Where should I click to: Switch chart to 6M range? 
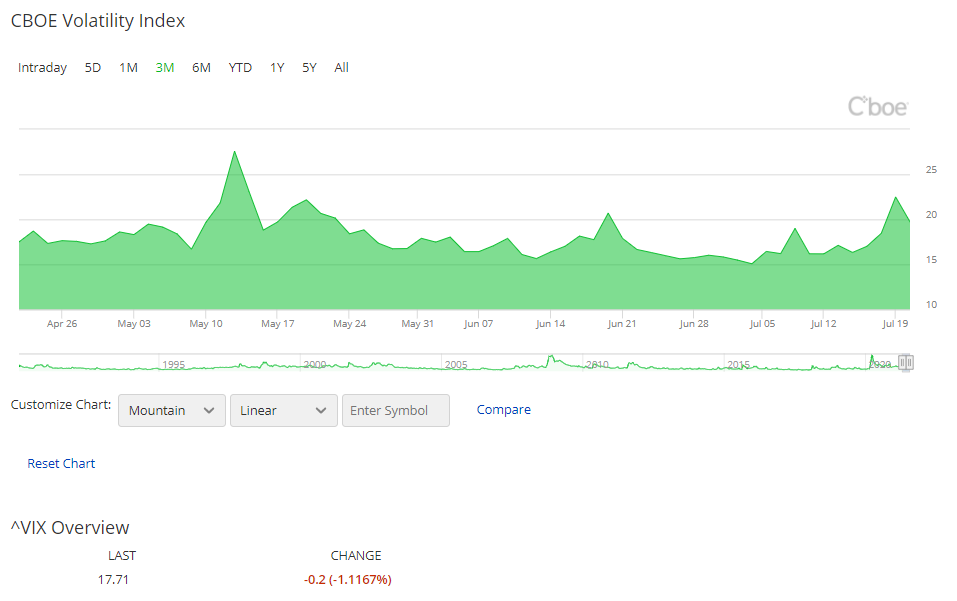pos(201,68)
